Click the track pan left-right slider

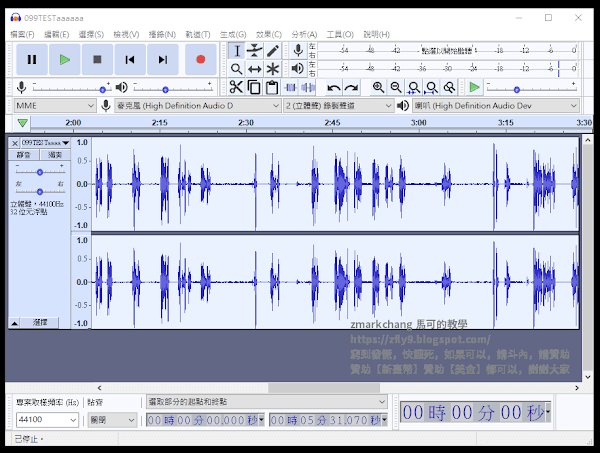40,191
